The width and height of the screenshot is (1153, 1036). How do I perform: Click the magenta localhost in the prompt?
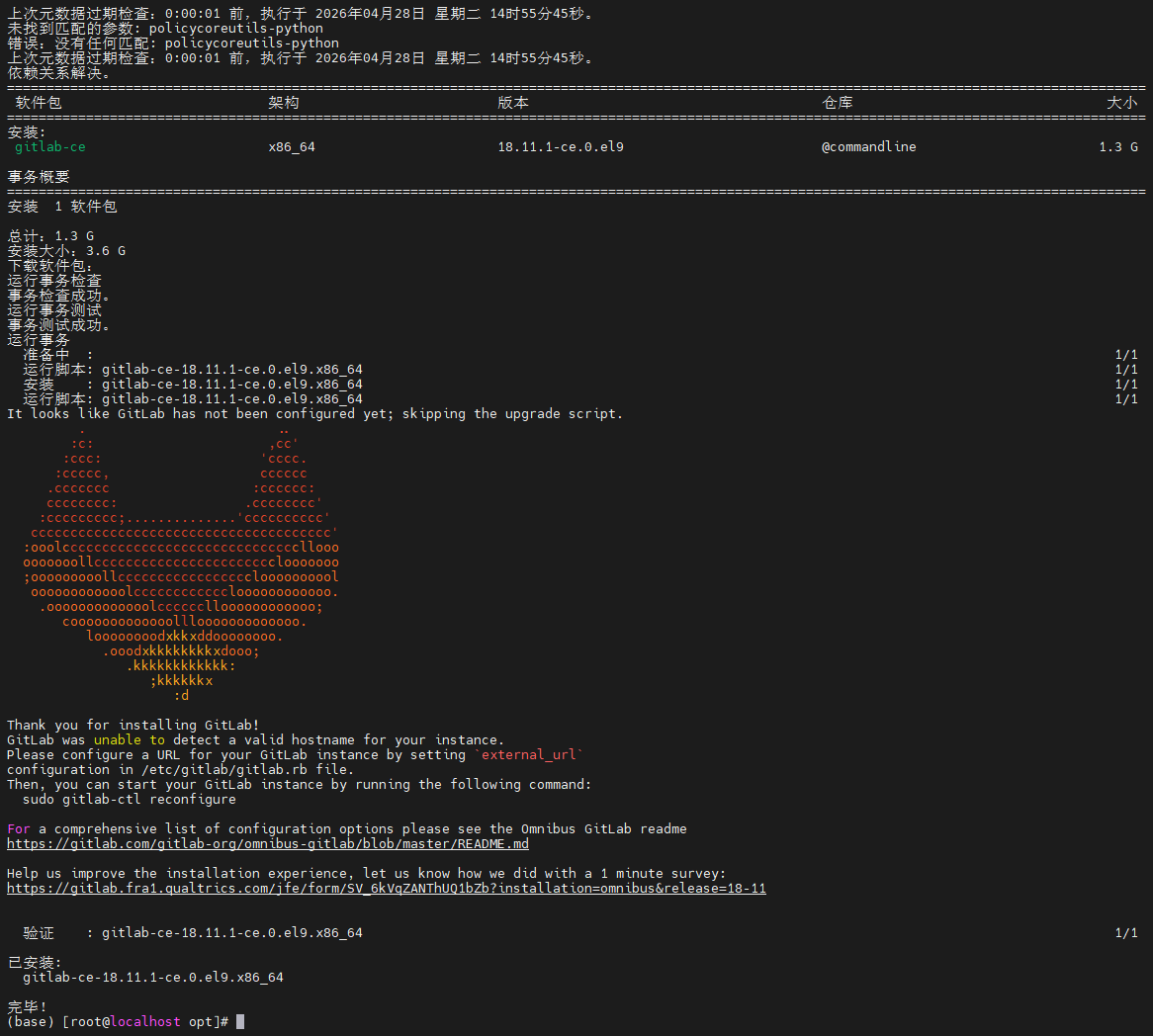tap(145, 1022)
